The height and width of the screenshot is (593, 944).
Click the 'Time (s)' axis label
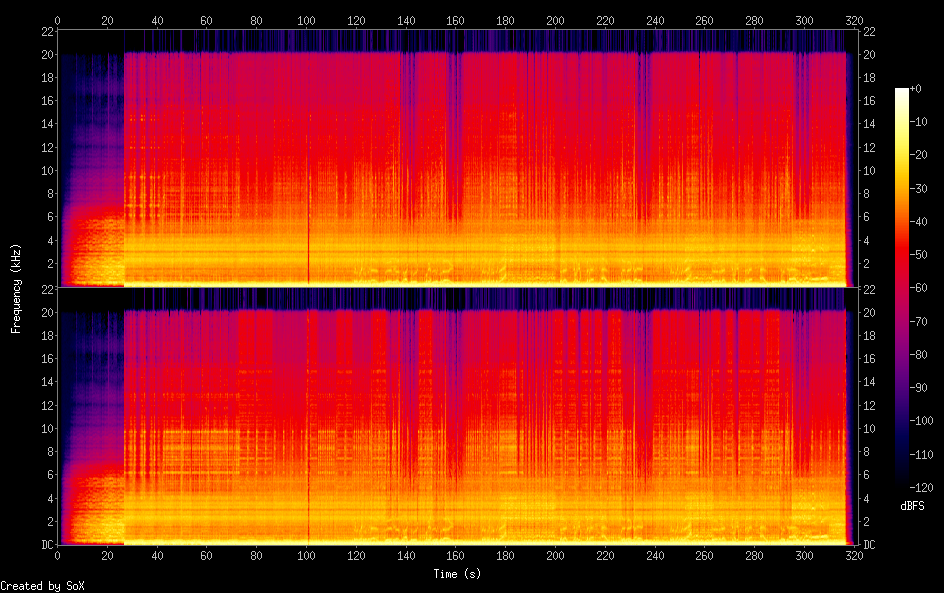[456, 574]
